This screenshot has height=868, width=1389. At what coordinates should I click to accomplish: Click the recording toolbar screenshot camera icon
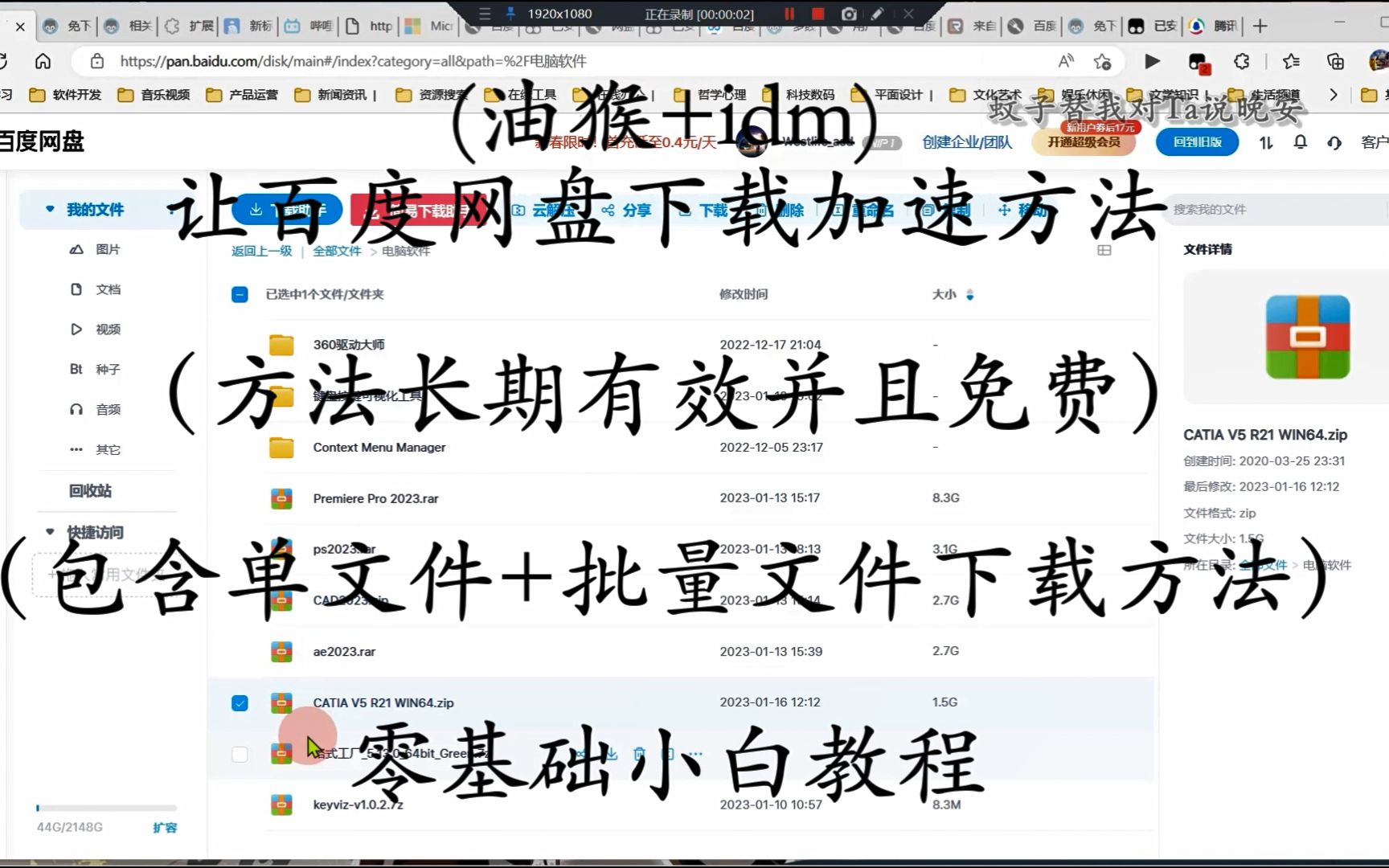[x=849, y=14]
